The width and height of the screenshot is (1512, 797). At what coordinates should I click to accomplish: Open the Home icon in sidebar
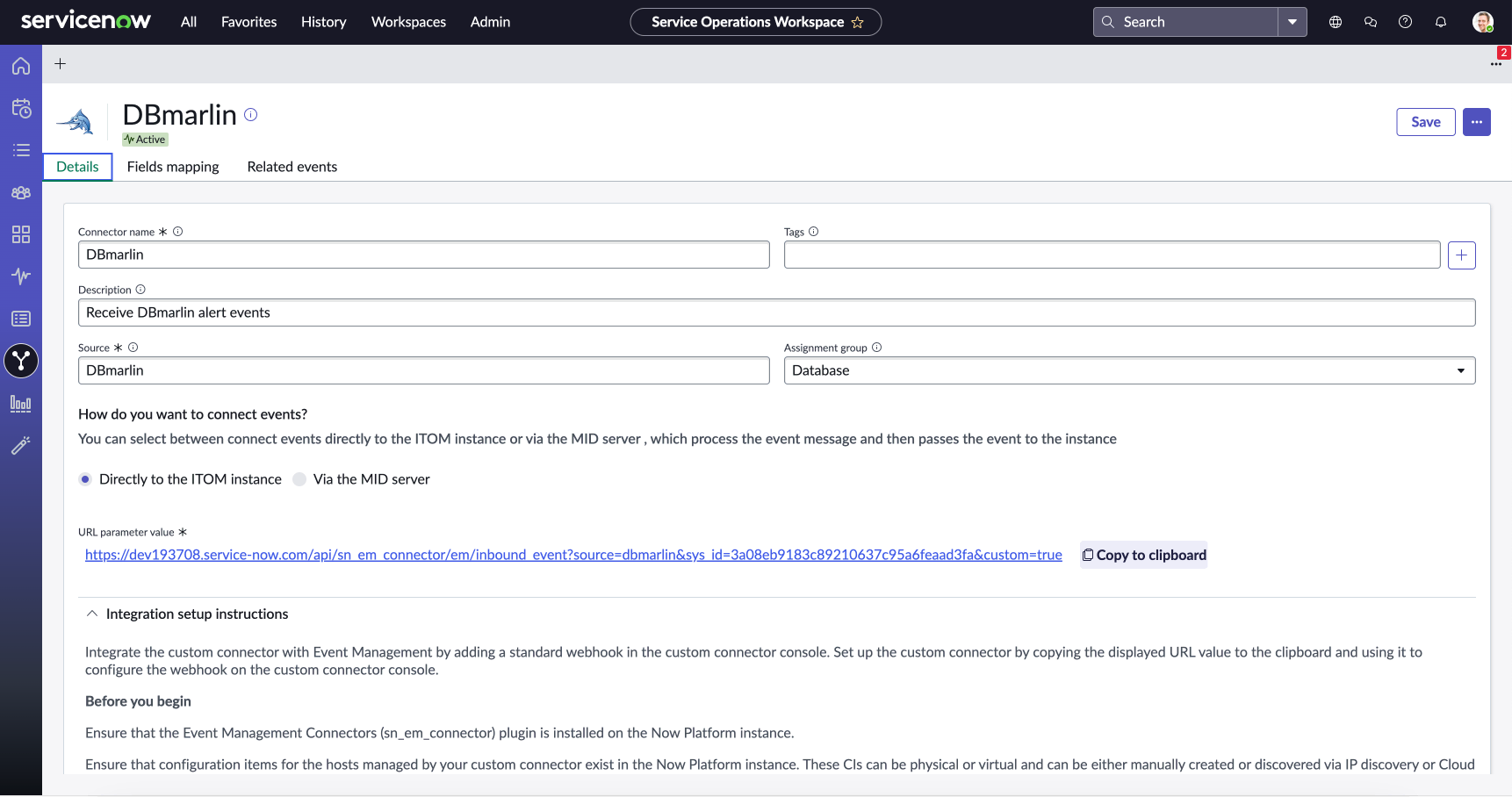tap(21, 66)
